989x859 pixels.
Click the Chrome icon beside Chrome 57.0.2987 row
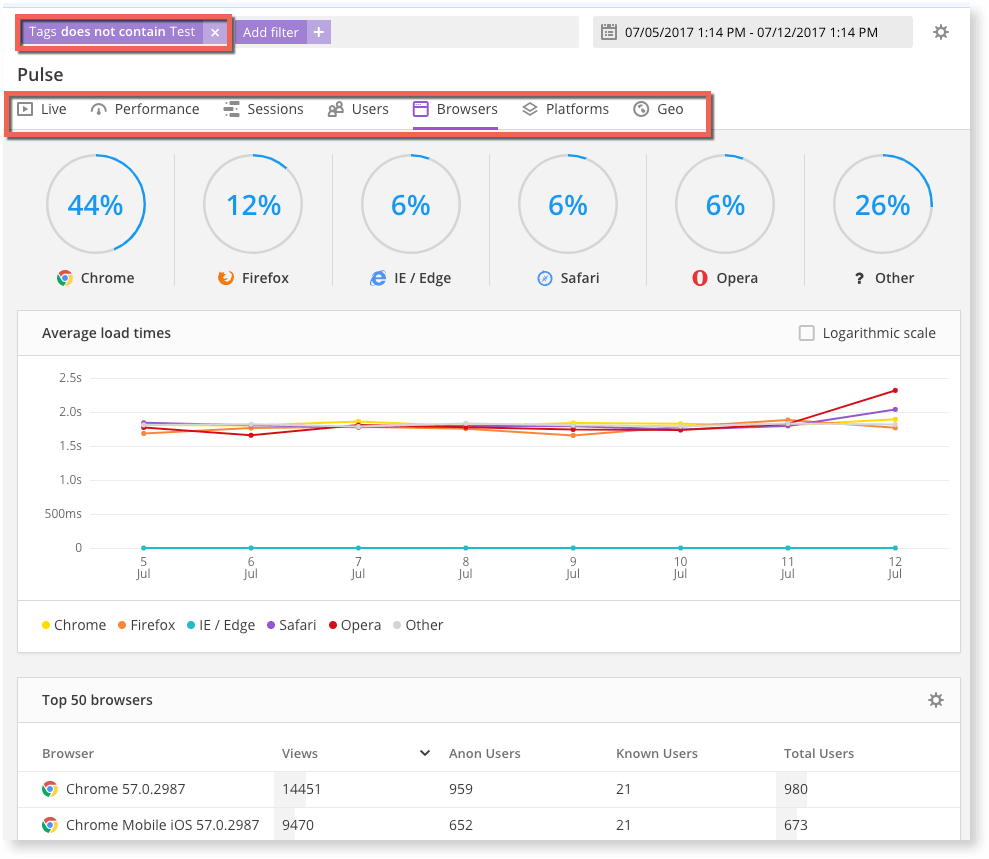tap(51, 789)
